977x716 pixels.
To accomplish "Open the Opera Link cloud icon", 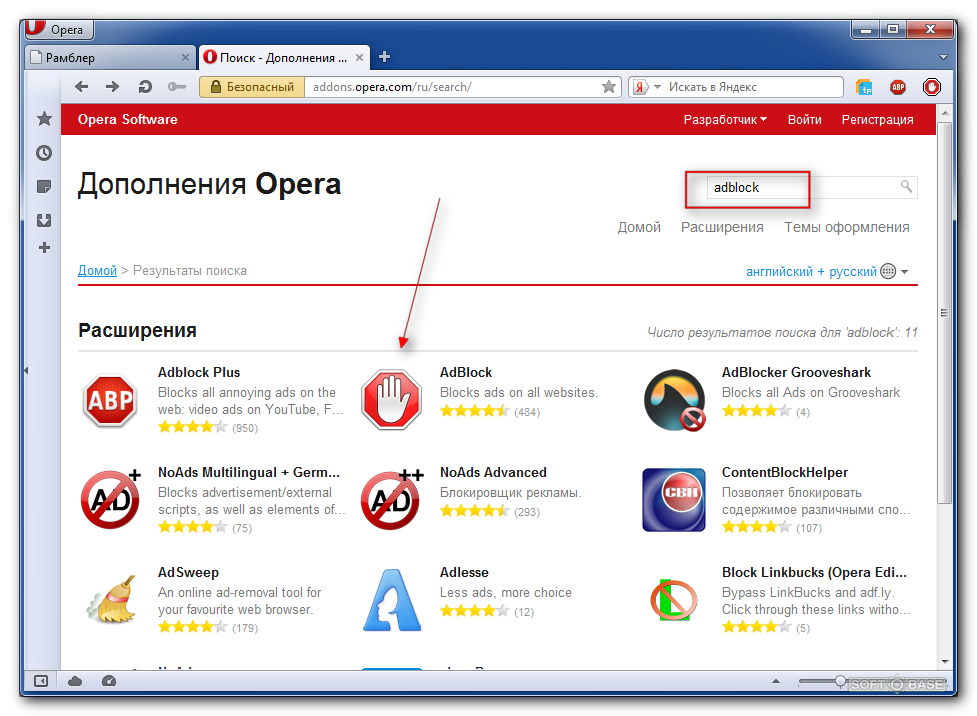I will pos(75,681).
